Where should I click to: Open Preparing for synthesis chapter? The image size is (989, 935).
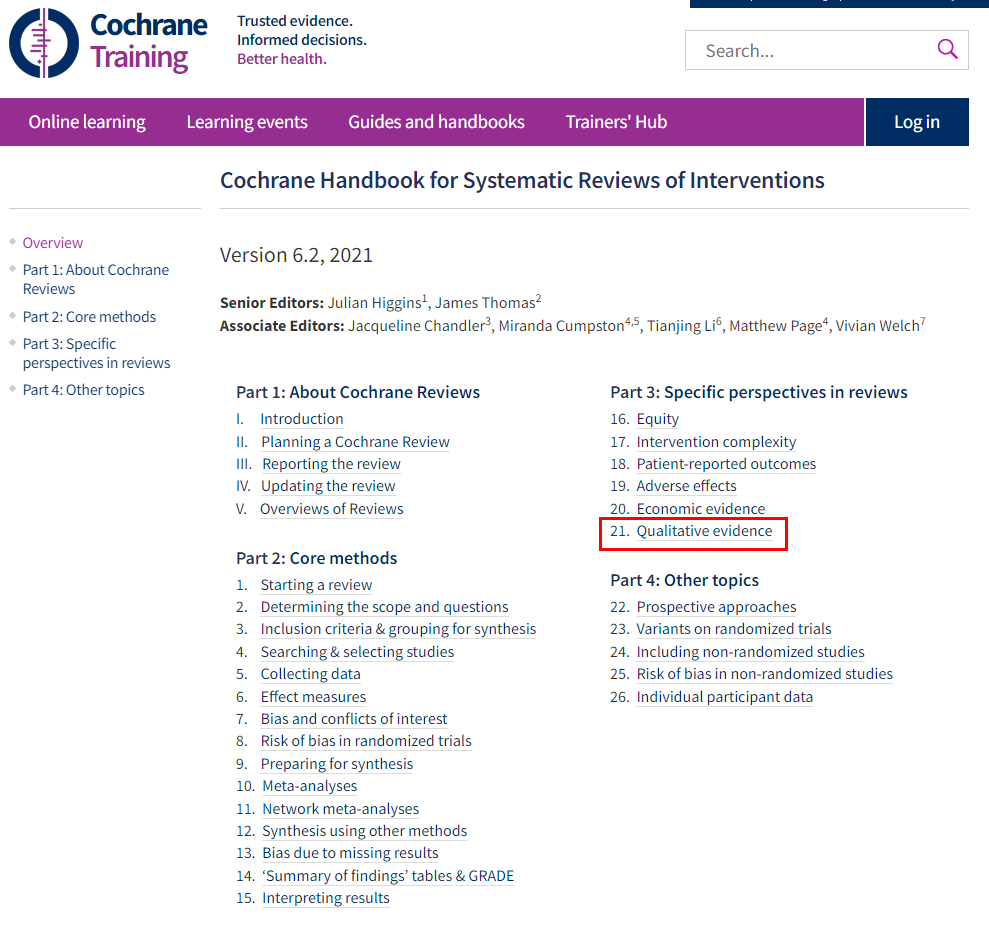[x=337, y=763]
